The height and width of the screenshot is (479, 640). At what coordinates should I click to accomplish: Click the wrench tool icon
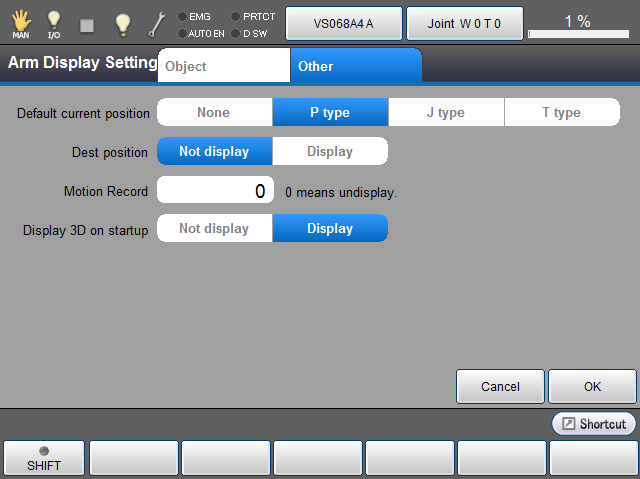(157, 24)
